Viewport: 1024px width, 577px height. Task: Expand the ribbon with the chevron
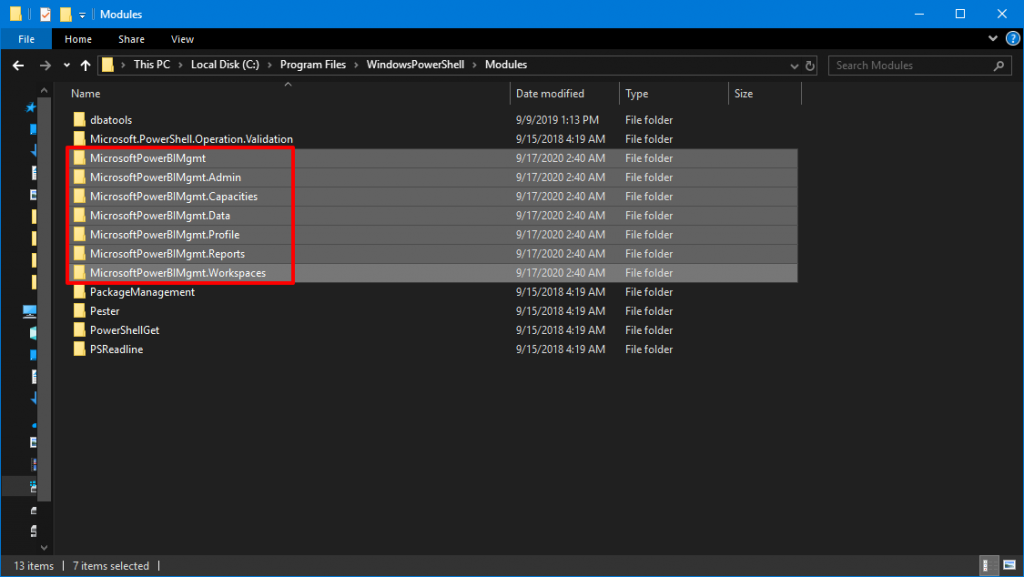coord(993,39)
